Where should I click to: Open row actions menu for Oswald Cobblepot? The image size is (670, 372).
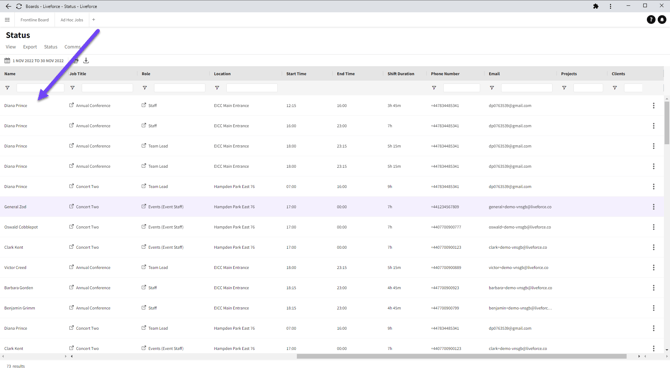tap(653, 227)
